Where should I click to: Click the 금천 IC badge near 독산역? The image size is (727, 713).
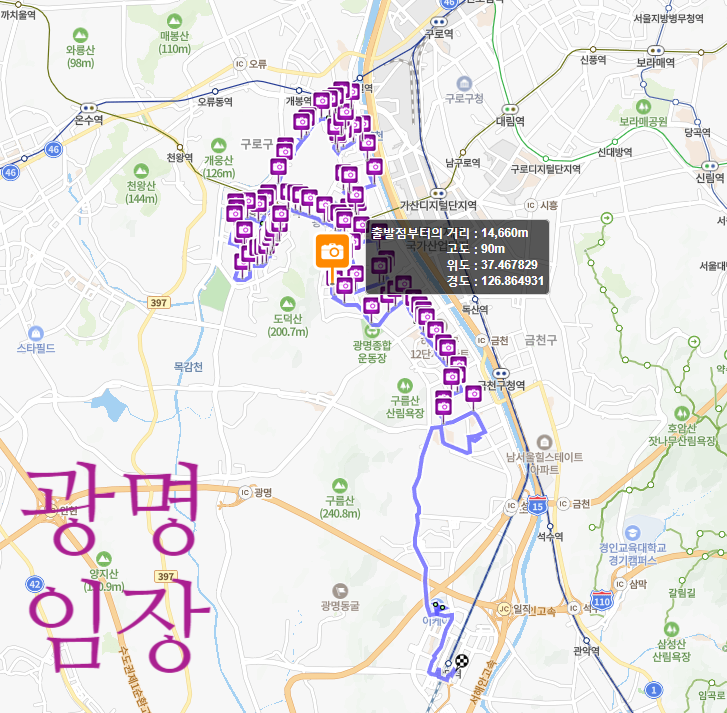(x=482, y=341)
